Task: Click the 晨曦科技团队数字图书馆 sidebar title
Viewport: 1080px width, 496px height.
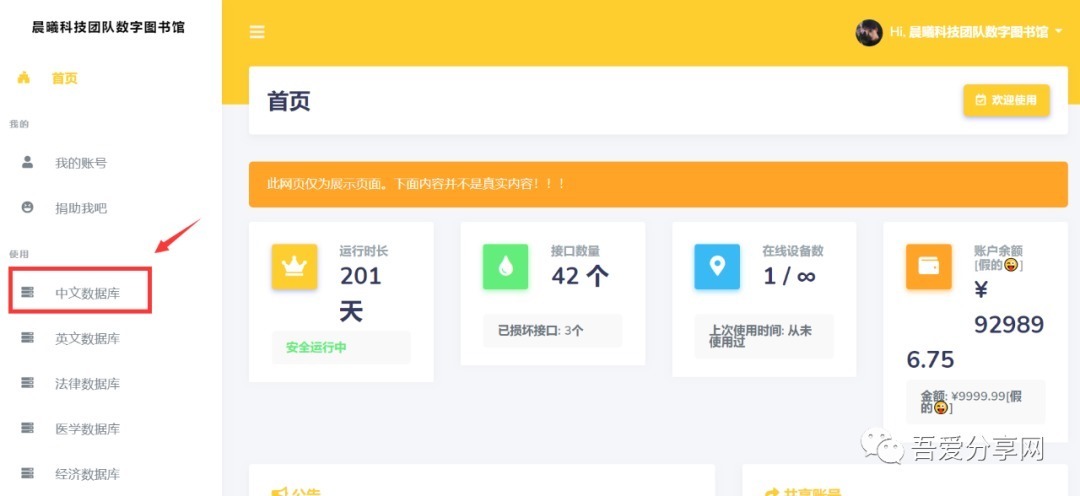Action: pyautogui.click(x=108, y=28)
